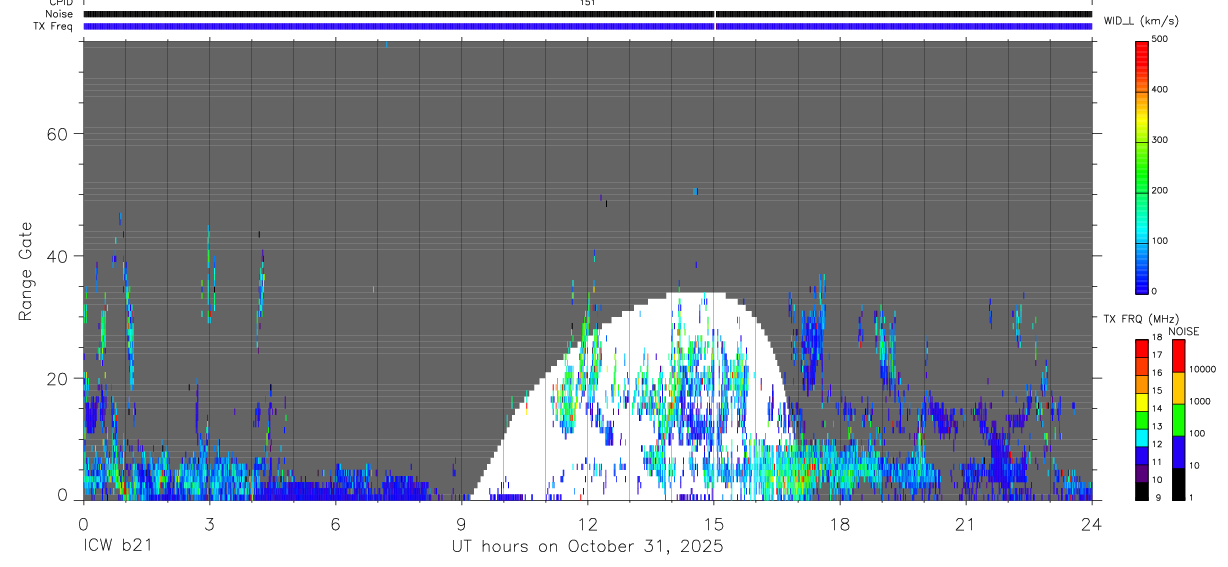The width and height of the screenshot is (1228, 567).
Task: Click the 10000 label on NOISE legend
Action: coord(1202,369)
